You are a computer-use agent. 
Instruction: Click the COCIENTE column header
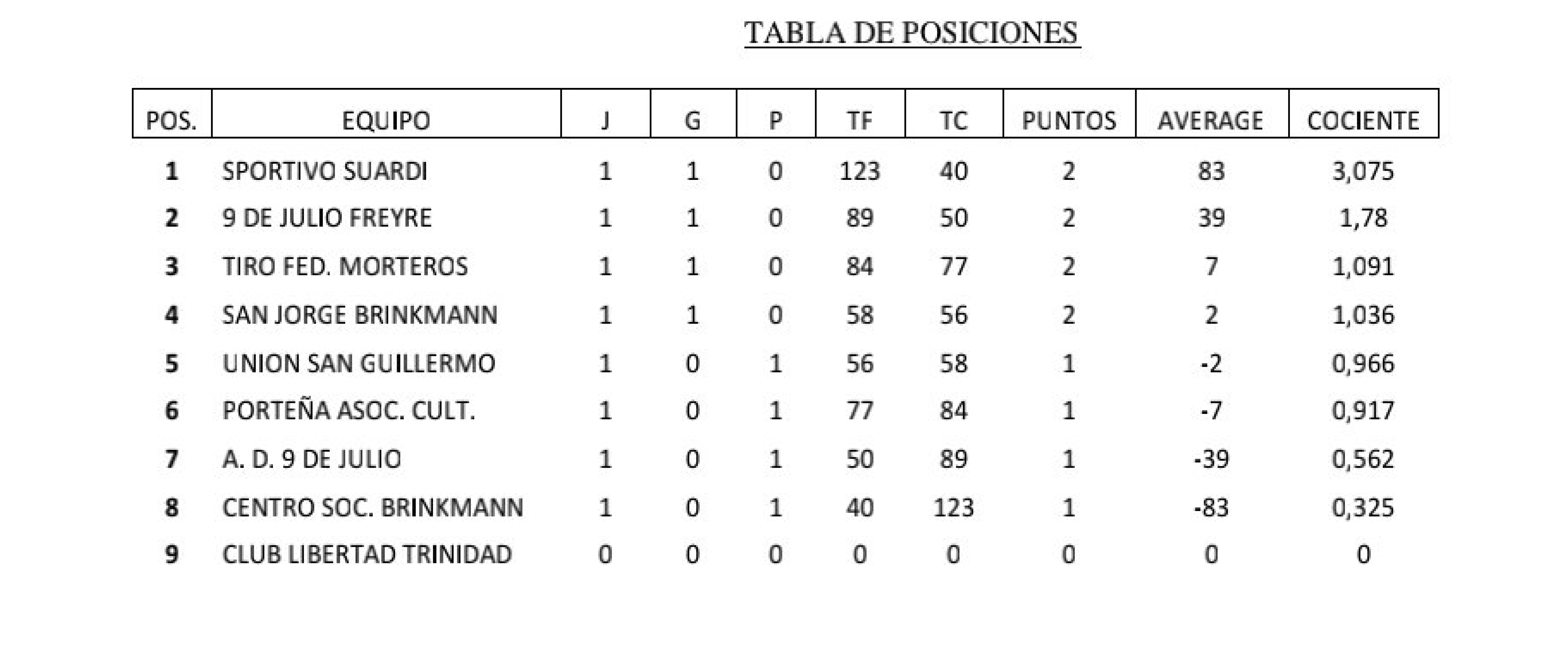coord(1363,121)
